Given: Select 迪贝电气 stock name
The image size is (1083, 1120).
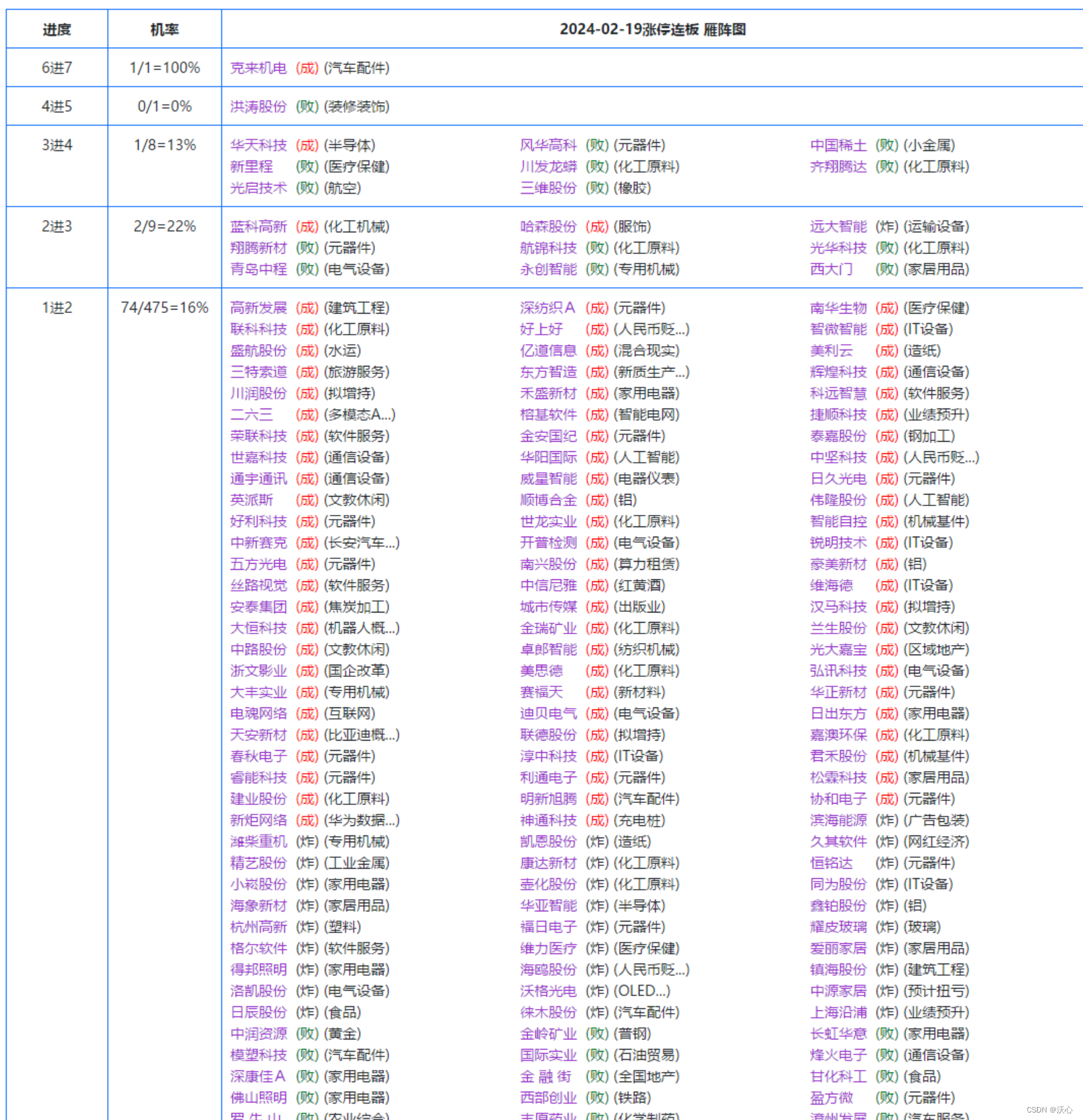Looking at the screenshot, I should tap(548, 713).
